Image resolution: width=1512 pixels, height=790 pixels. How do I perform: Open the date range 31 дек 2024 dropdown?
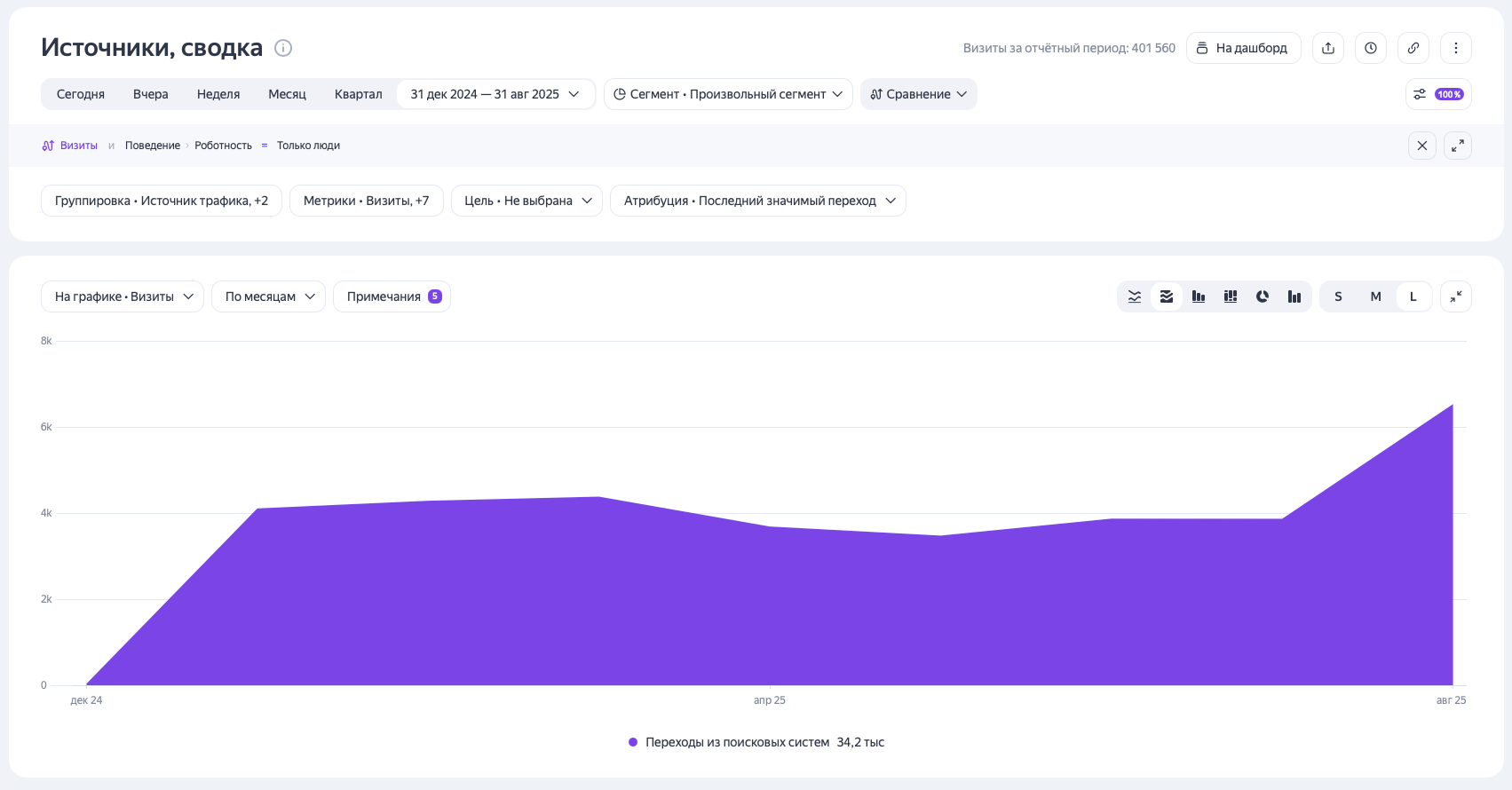tap(495, 94)
